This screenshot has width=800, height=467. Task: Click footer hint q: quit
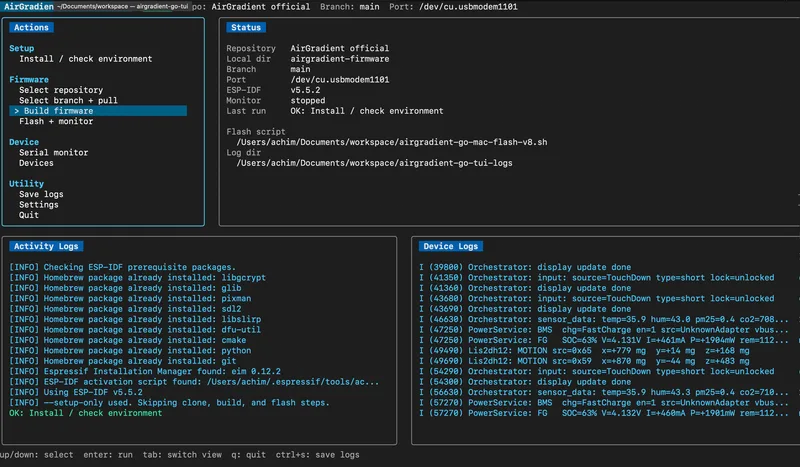(248, 455)
